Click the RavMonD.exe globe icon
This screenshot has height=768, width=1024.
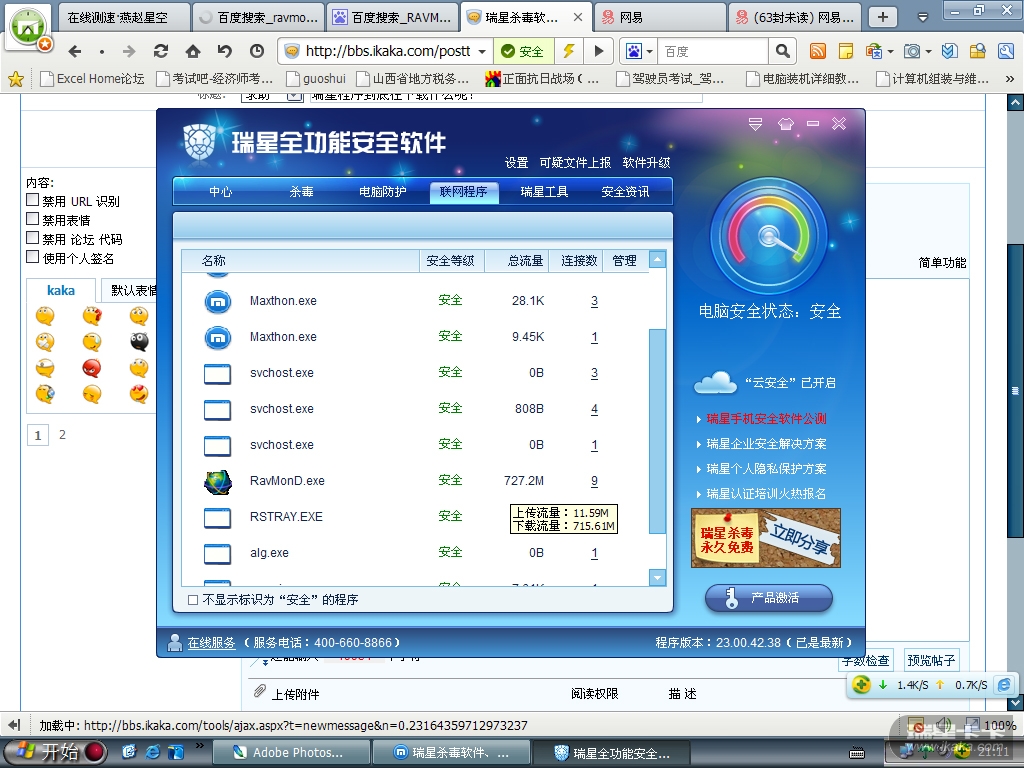(218, 481)
